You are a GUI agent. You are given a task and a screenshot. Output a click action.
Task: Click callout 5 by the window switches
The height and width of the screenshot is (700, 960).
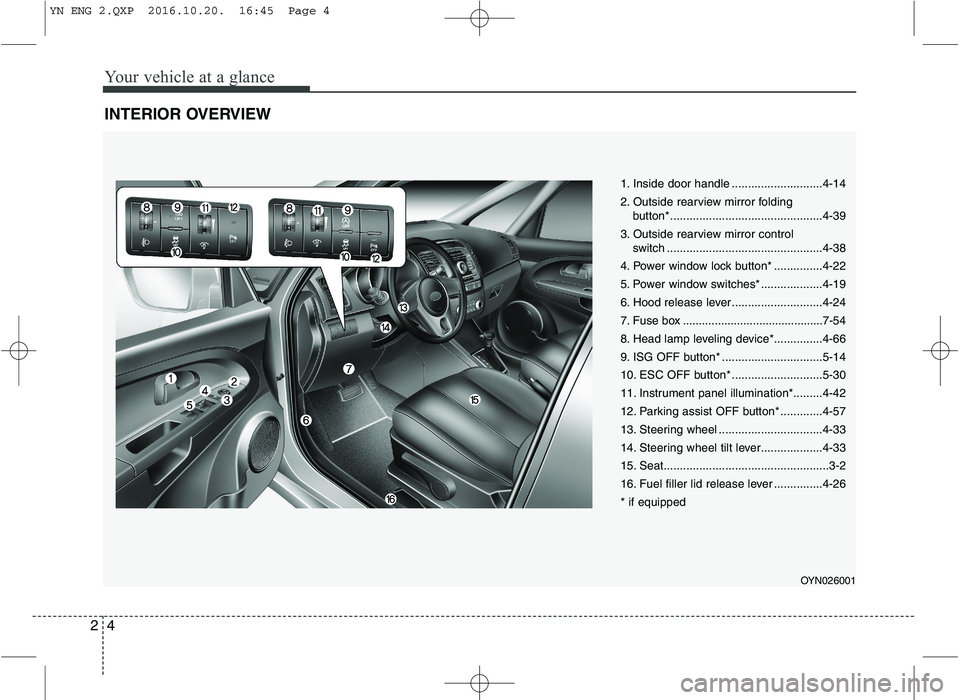coord(190,405)
